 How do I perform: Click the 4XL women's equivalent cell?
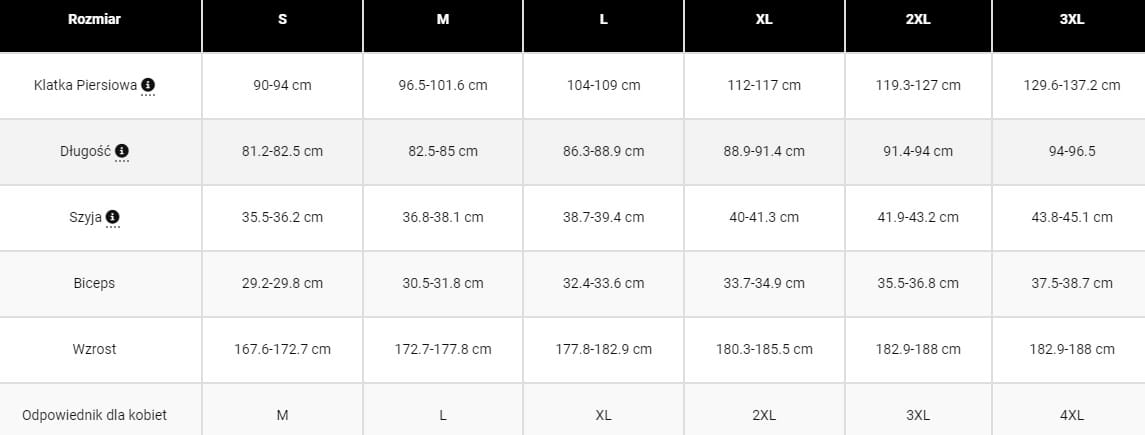(1069, 415)
